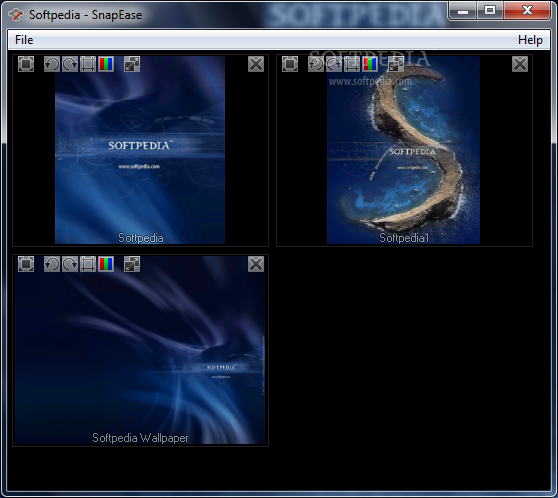Click resize icon on Softpedia image
Screen dimensions: 558x498
click(x=132, y=64)
